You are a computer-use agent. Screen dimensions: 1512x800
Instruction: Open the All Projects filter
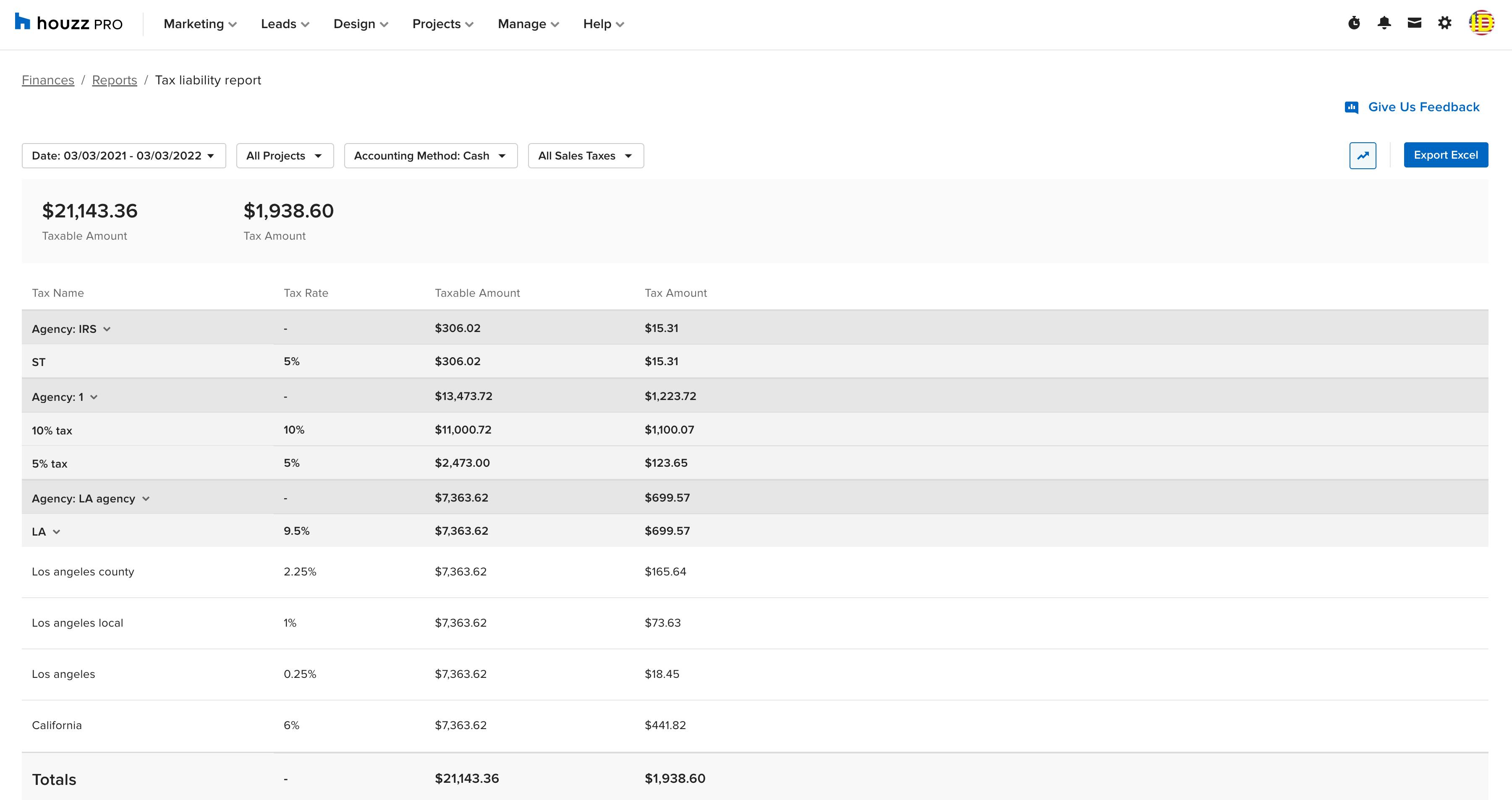coord(285,156)
